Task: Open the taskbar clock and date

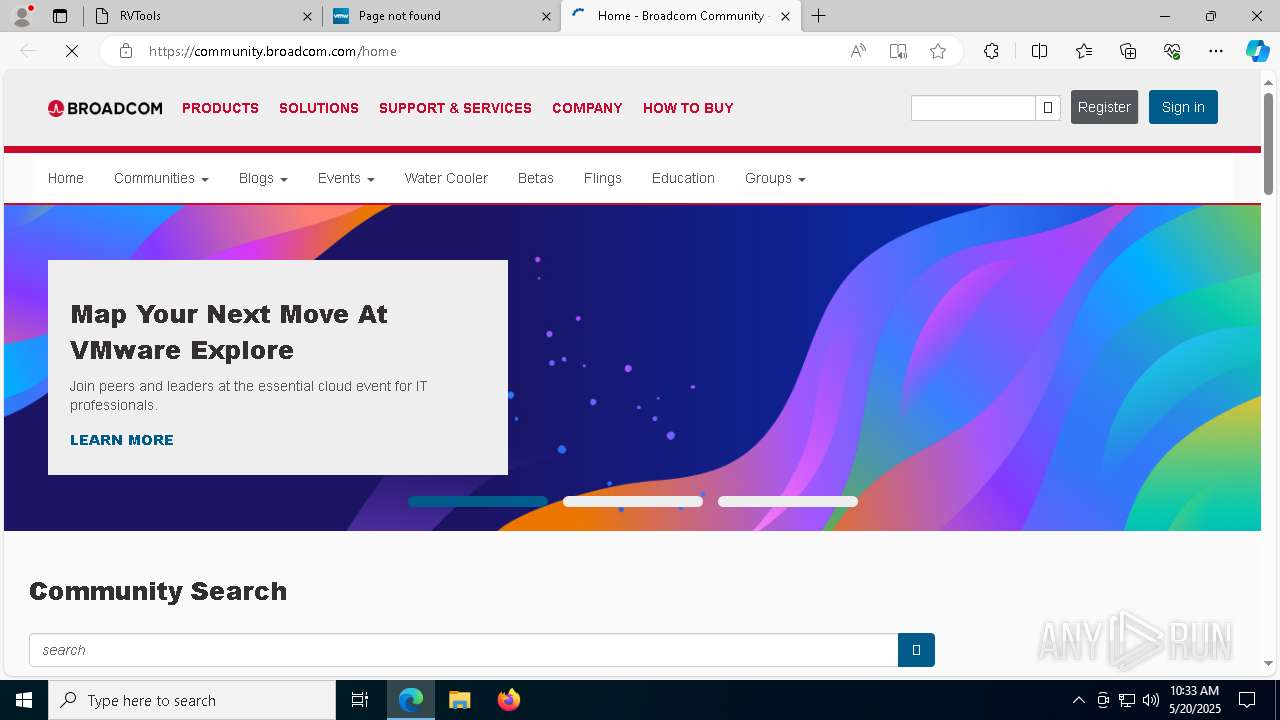Action: click(x=1194, y=700)
